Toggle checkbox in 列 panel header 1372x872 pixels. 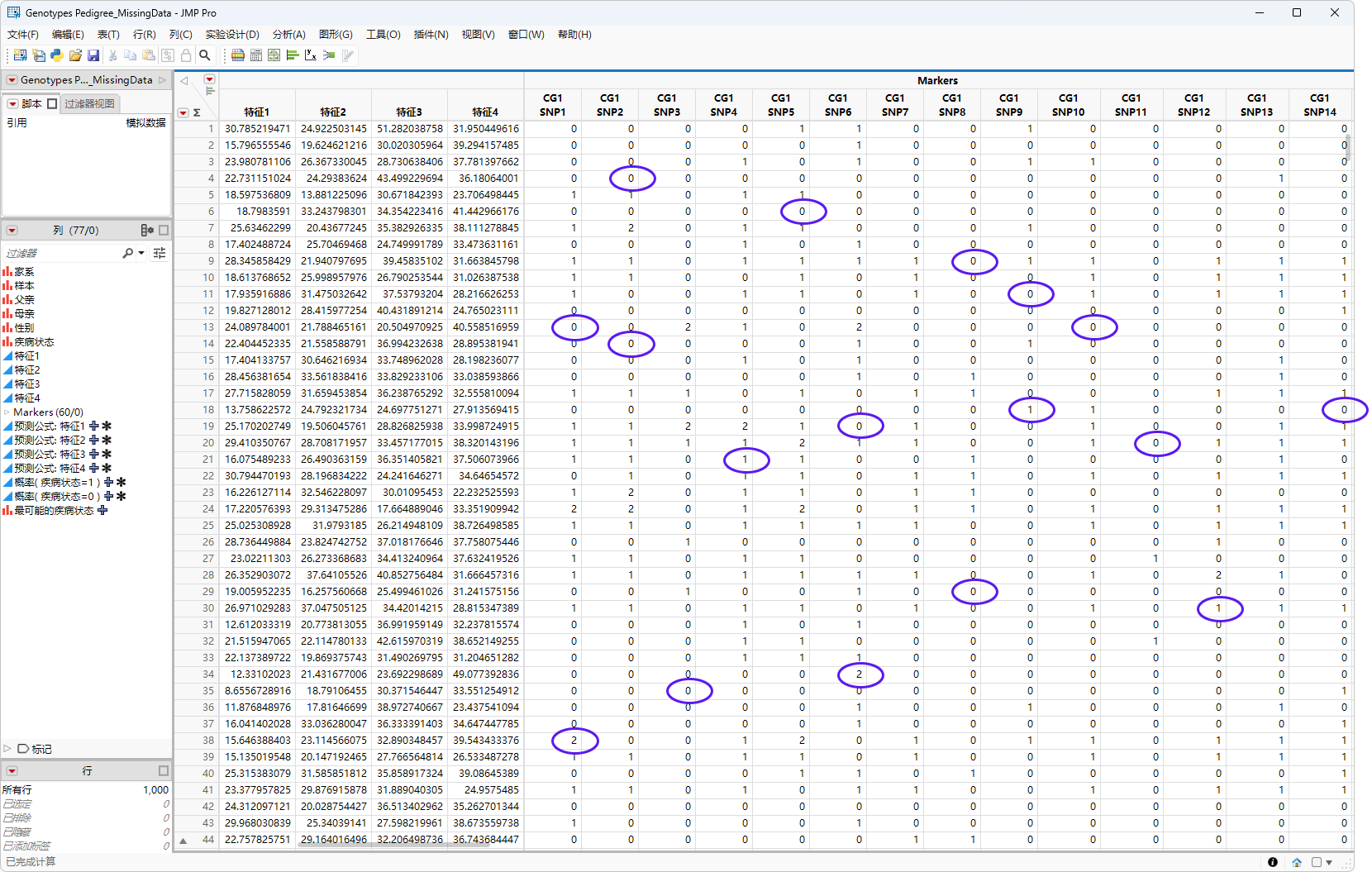click(x=164, y=230)
